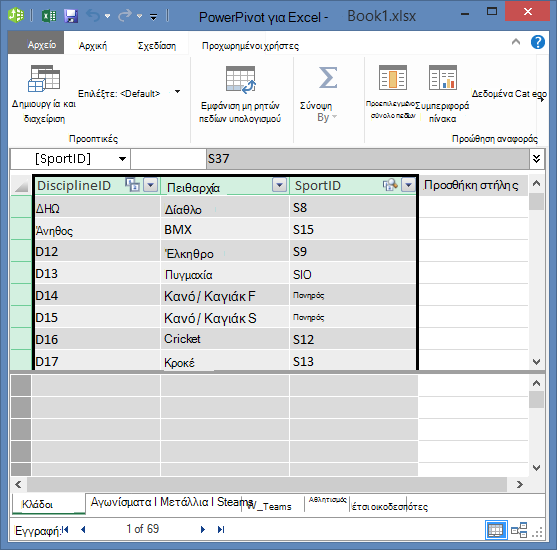Click Δεδομένα Category button
Screen dimensions: 557x550
pos(509,94)
